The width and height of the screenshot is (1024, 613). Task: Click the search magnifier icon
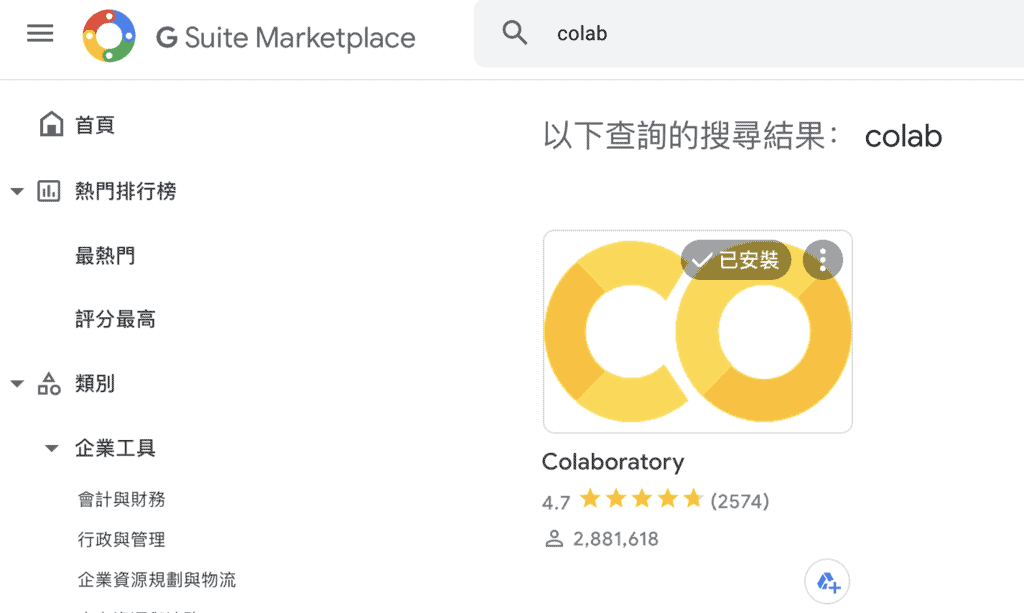(515, 32)
